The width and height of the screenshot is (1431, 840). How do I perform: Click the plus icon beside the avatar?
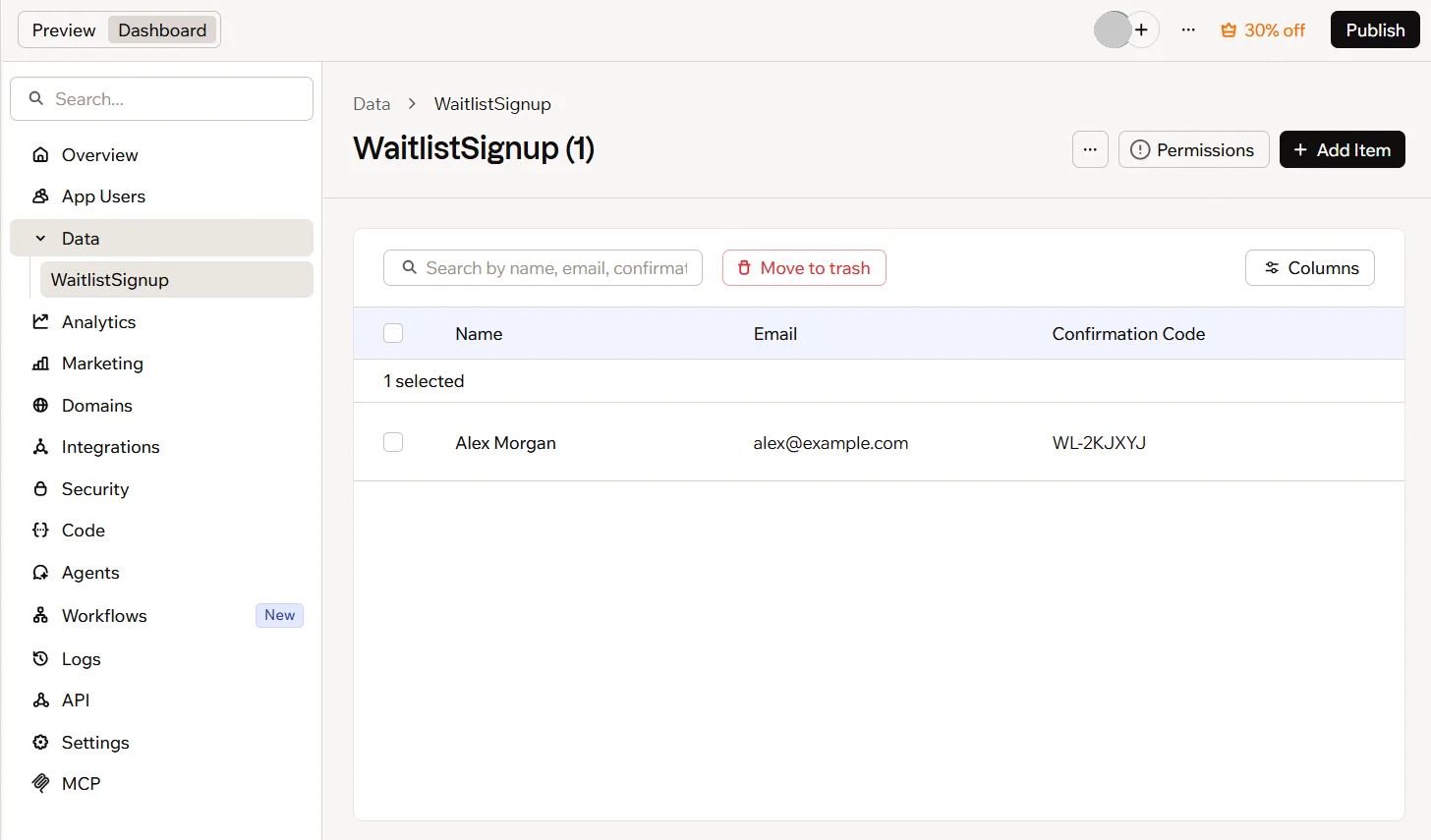1141,30
